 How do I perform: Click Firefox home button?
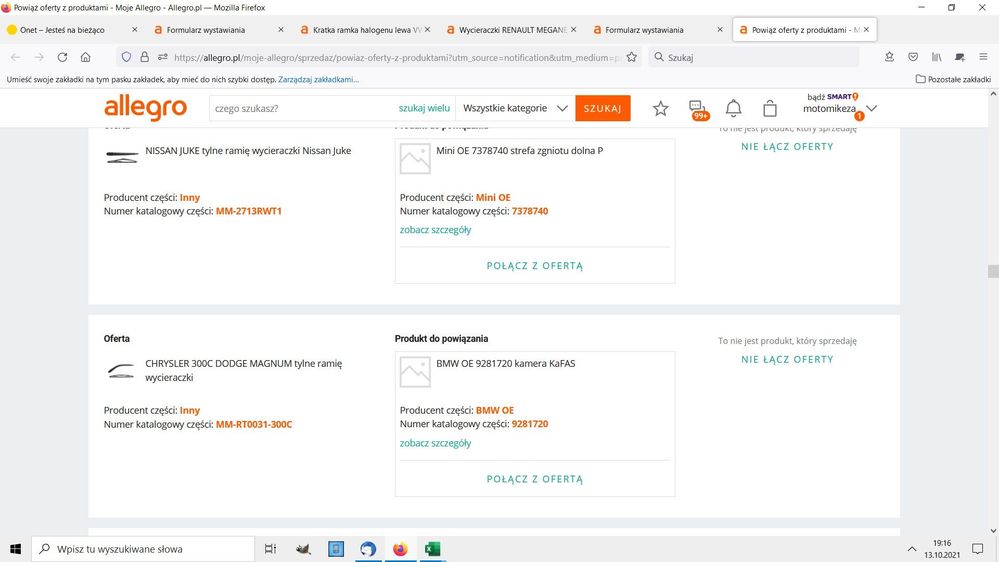[x=85, y=57]
